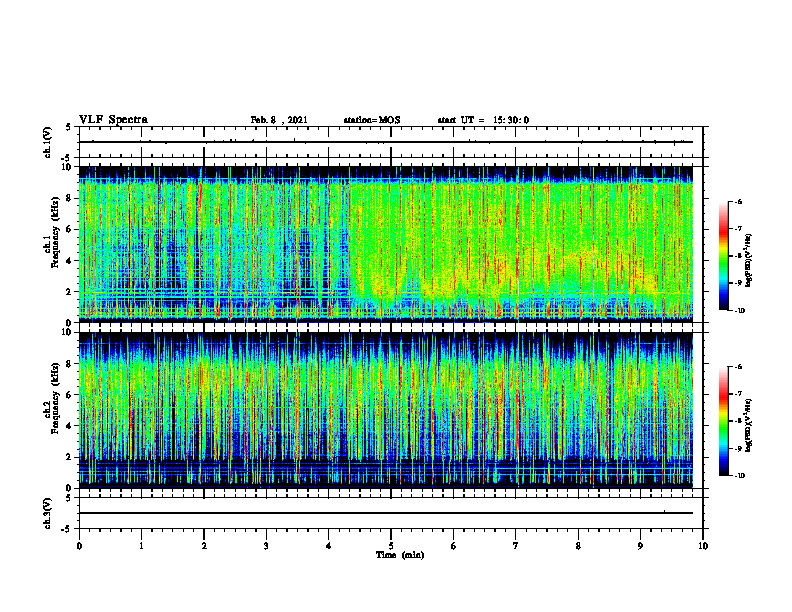Click the ch.3 voltage waveform trace

coord(386,513)
